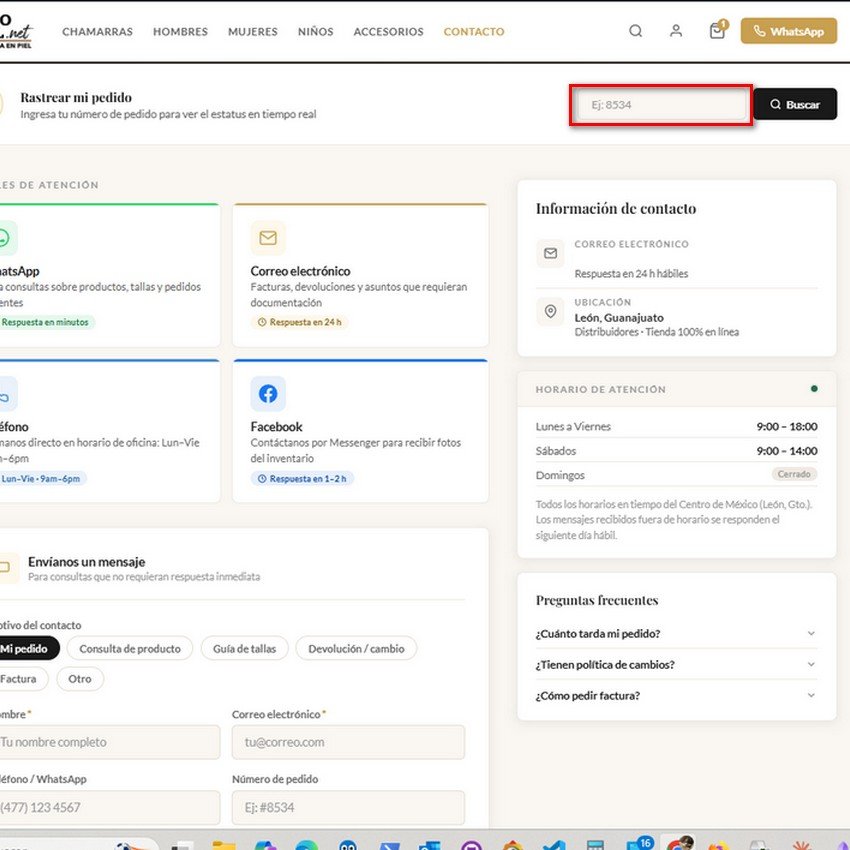Click the store logo in header
This screenshot has width=850, height=850.
(15, 31)
